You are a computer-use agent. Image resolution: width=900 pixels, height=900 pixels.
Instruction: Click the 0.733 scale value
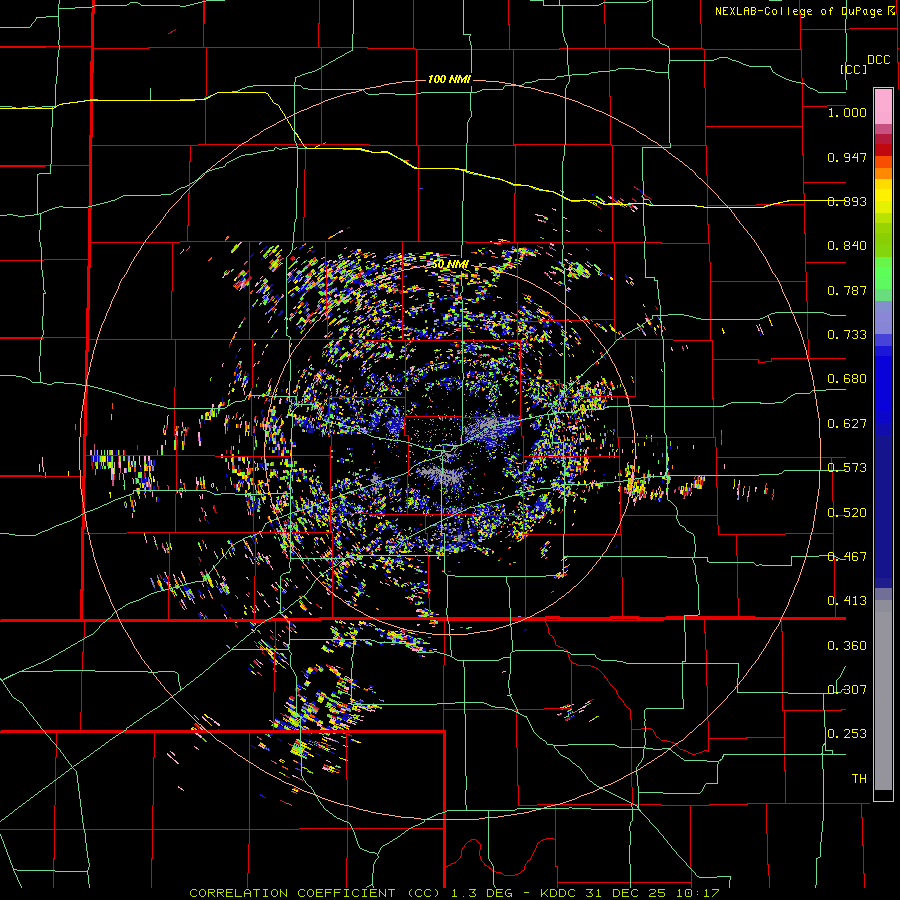847,335
